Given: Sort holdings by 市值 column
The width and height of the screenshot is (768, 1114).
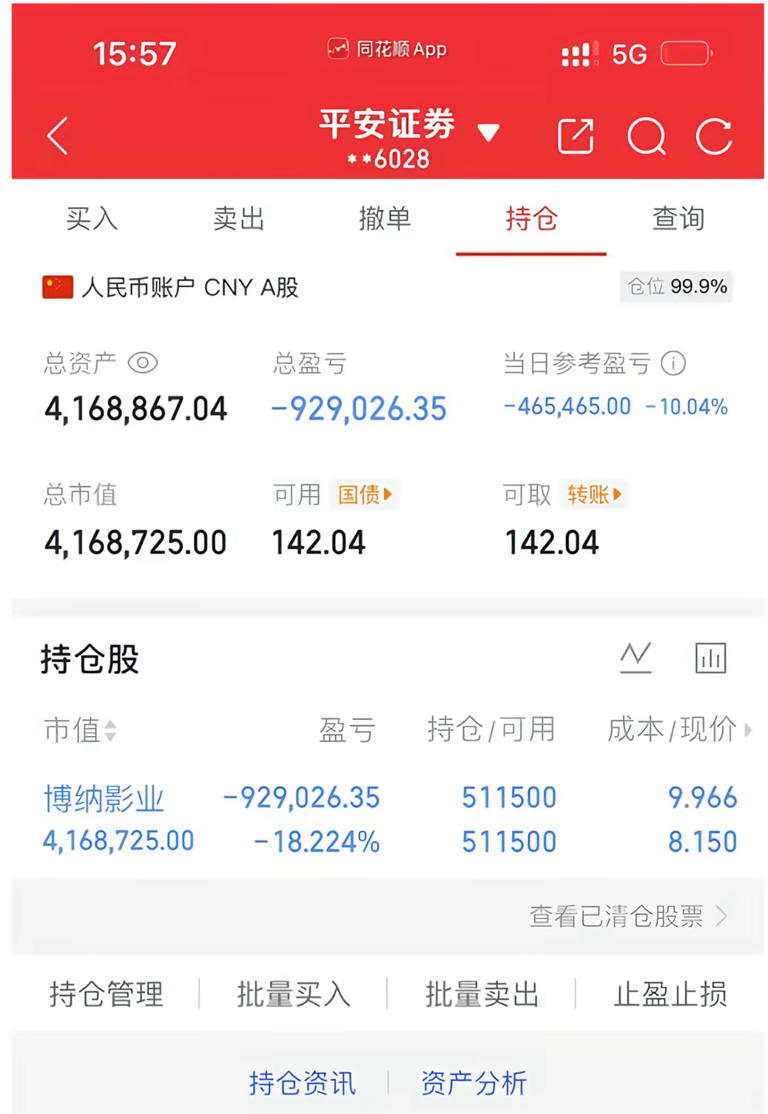Looking at the screenshot, I should pyautogui.click(x=80, y=730).
